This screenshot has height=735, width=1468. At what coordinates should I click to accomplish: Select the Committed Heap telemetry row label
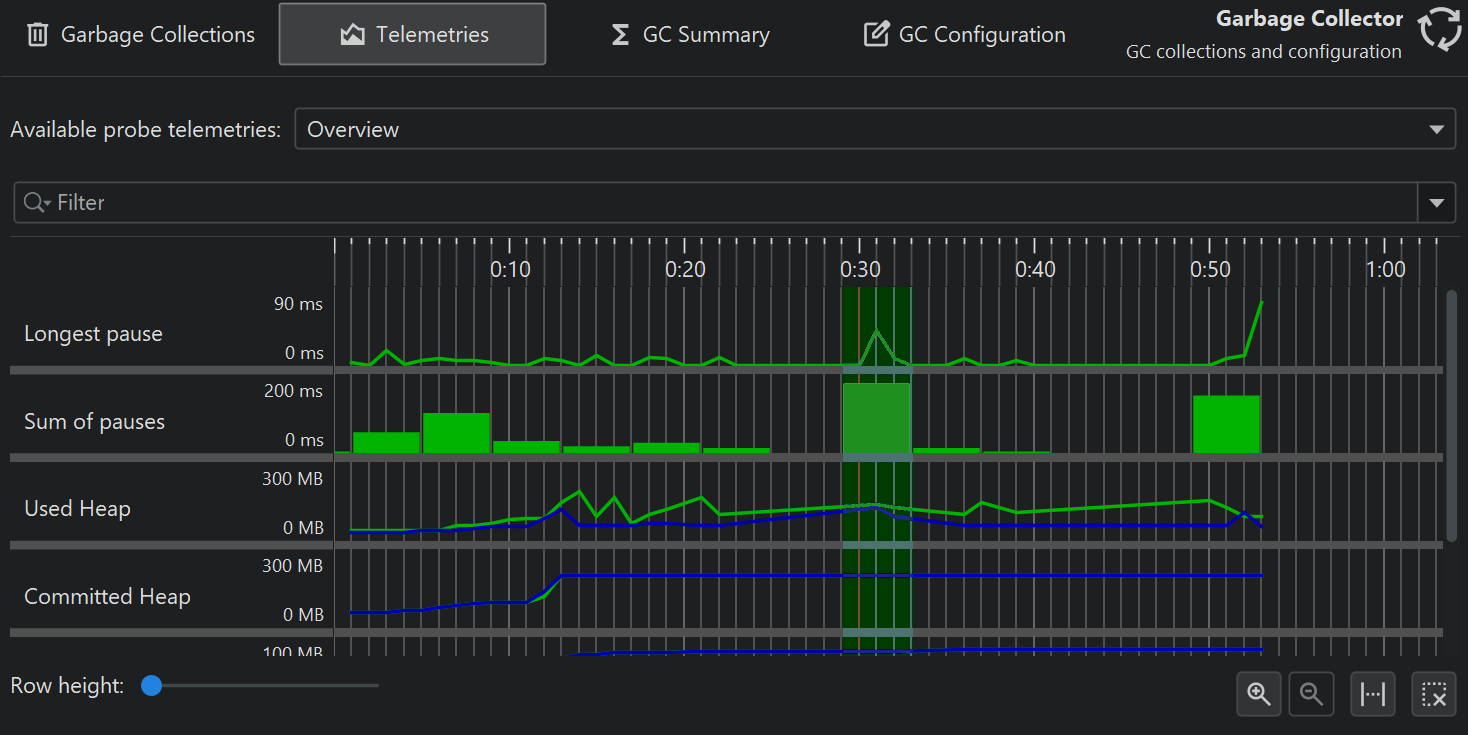(x=107, y=597)
